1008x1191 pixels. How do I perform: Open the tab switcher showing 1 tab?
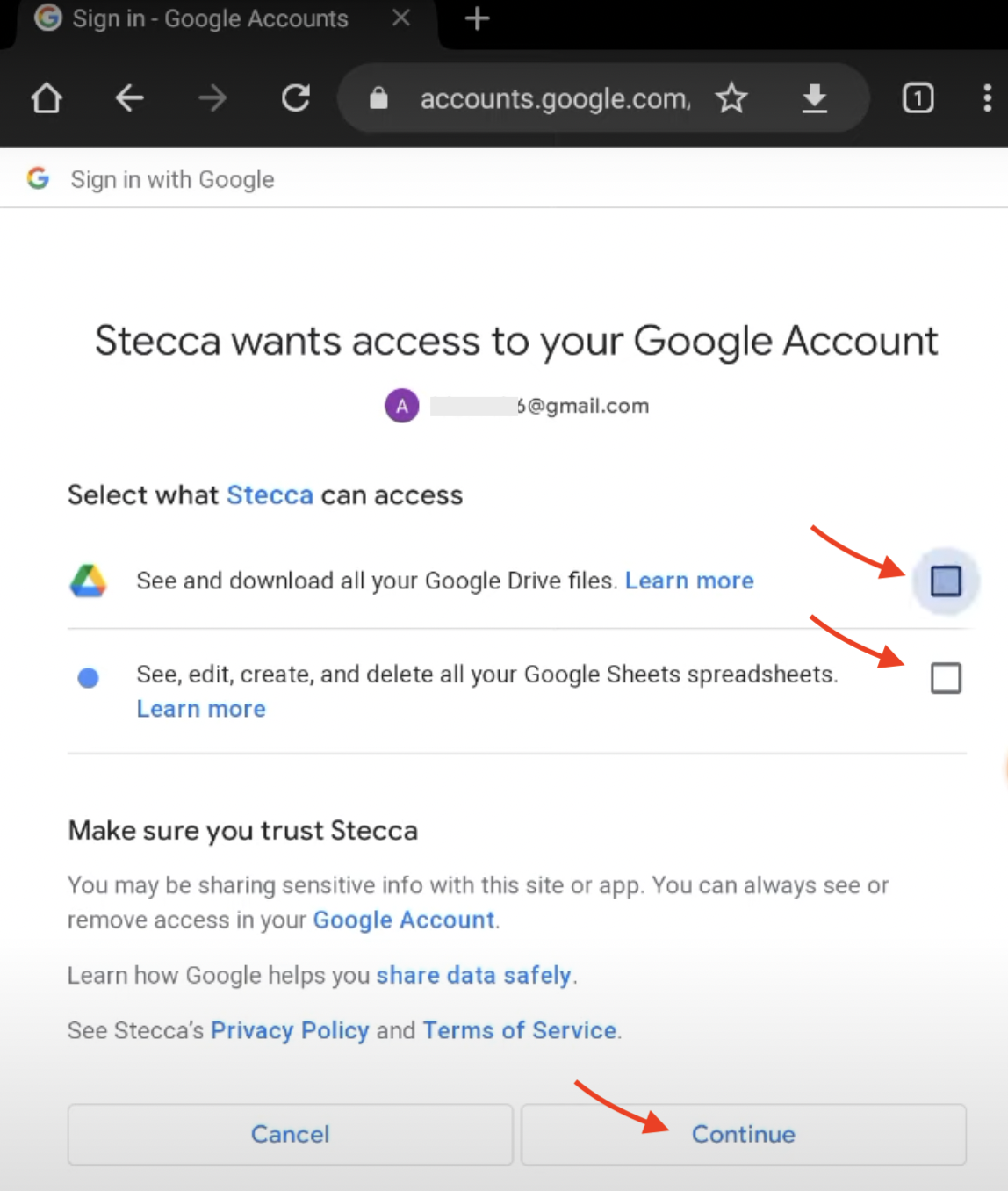coord(918,98)
